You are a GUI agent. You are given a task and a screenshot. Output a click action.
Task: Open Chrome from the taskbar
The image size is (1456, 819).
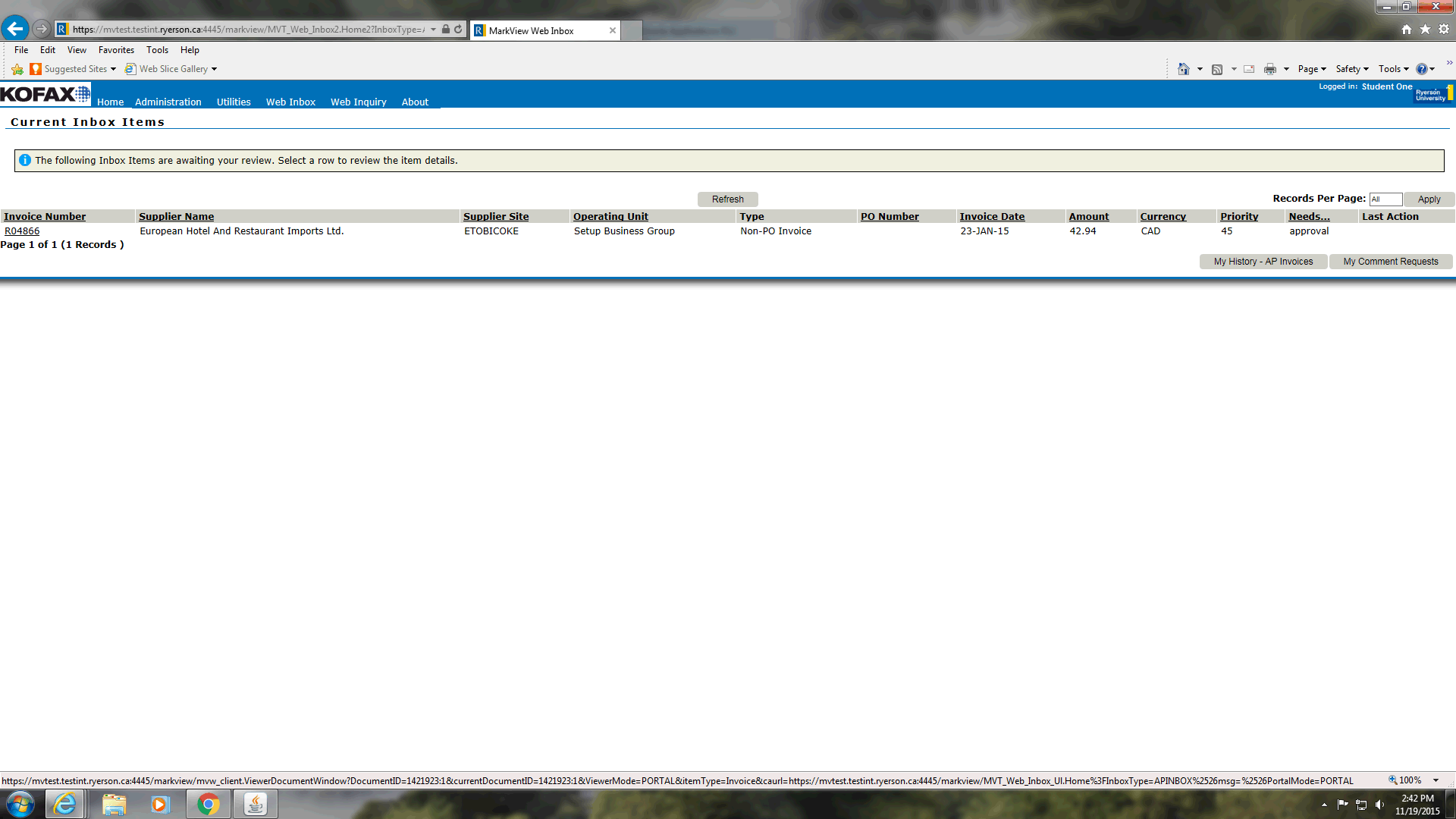click(x=208, y=804)
